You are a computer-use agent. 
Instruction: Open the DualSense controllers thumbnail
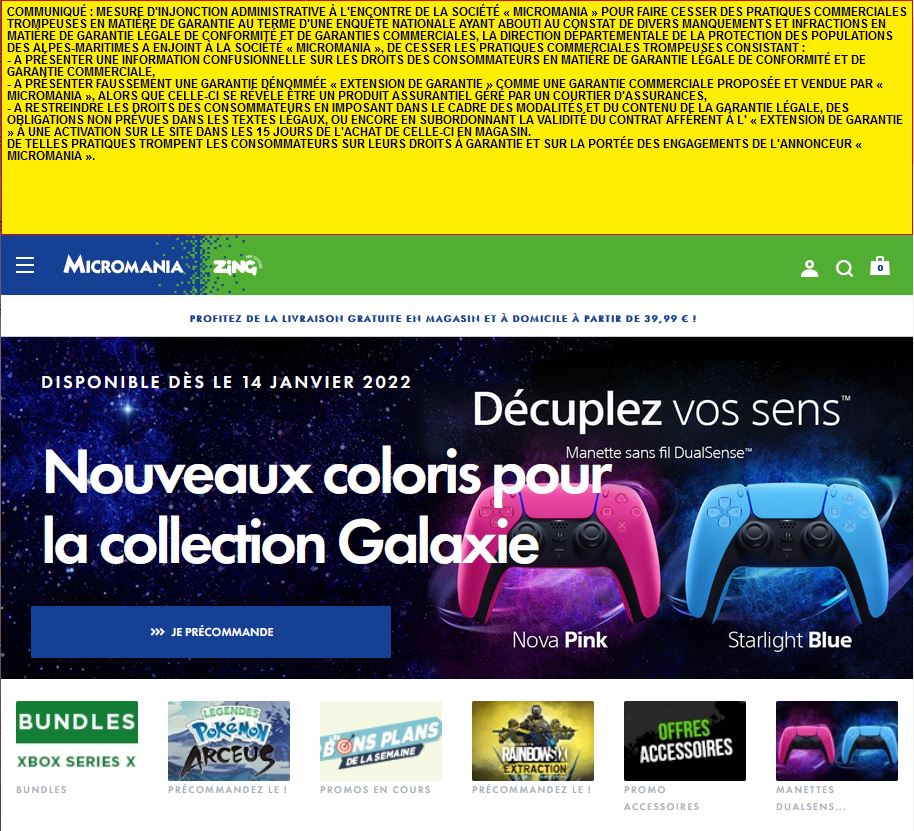click(x=837, y=741)
